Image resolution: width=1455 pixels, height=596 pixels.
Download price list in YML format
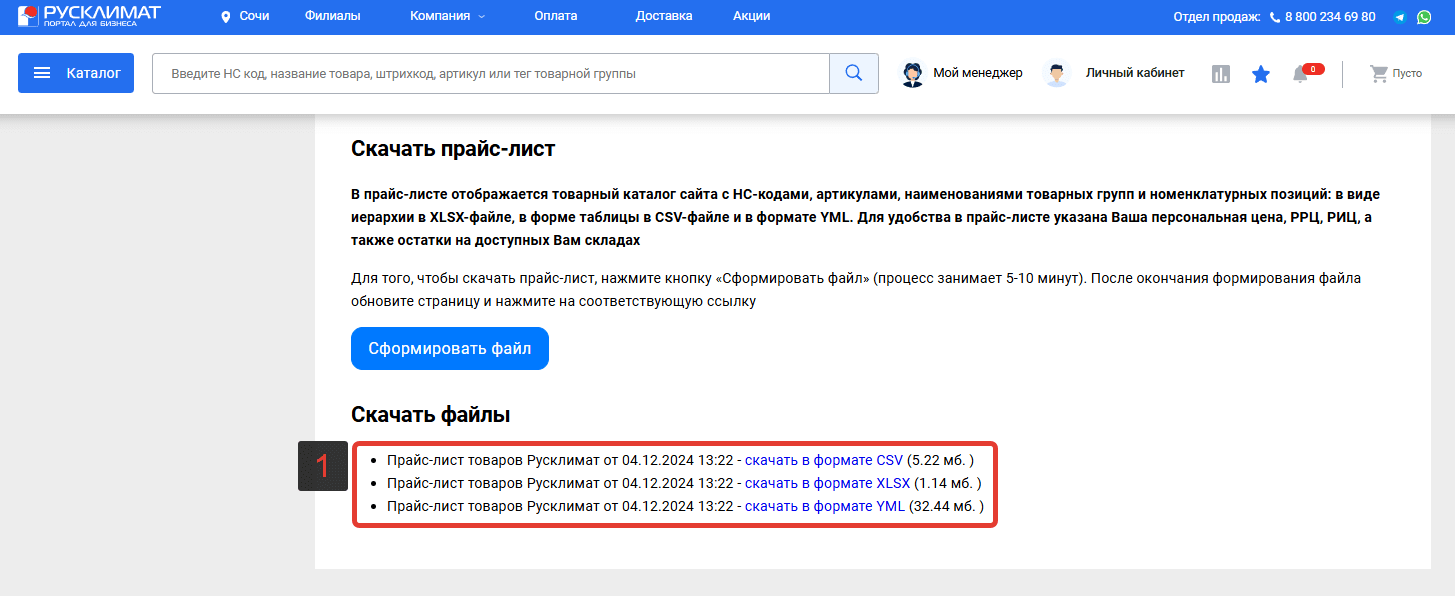(x=825, y=506)
